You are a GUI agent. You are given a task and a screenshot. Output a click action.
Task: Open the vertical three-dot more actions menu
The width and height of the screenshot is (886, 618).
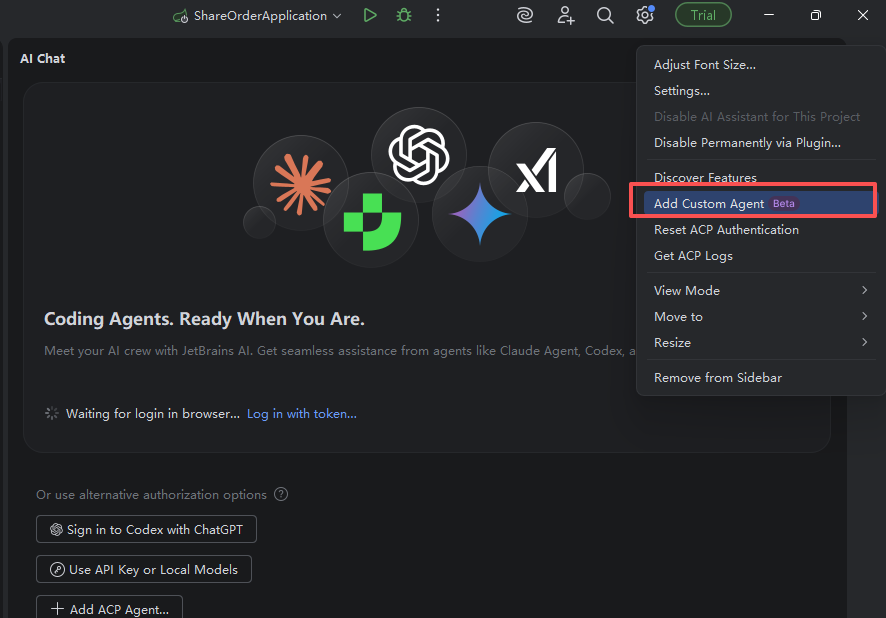[x=438, y=15]
